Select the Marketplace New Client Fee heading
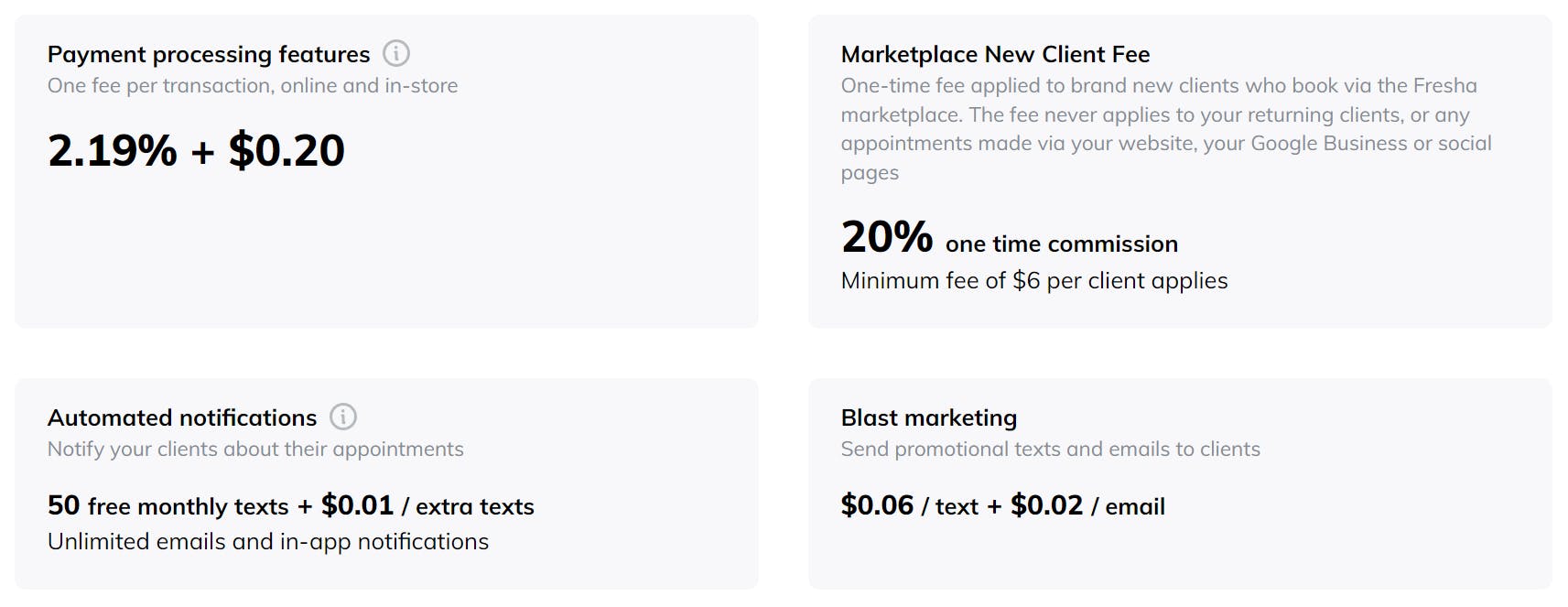Viewport: 1568px width, 607px height. (x=995, y=55)
